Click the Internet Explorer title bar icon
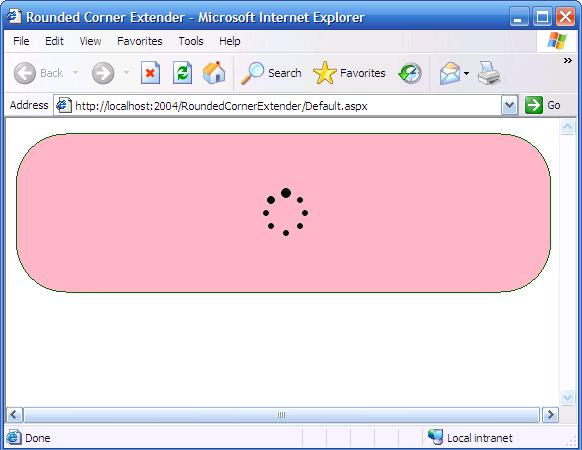 coord(14,16)
